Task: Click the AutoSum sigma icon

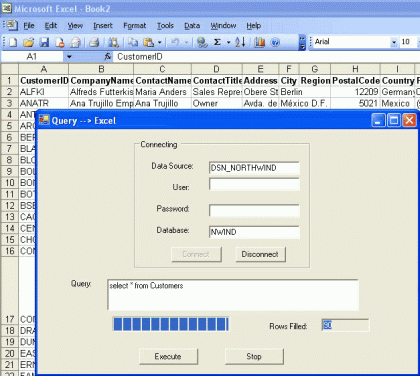Action: click(x=217, y=42)
